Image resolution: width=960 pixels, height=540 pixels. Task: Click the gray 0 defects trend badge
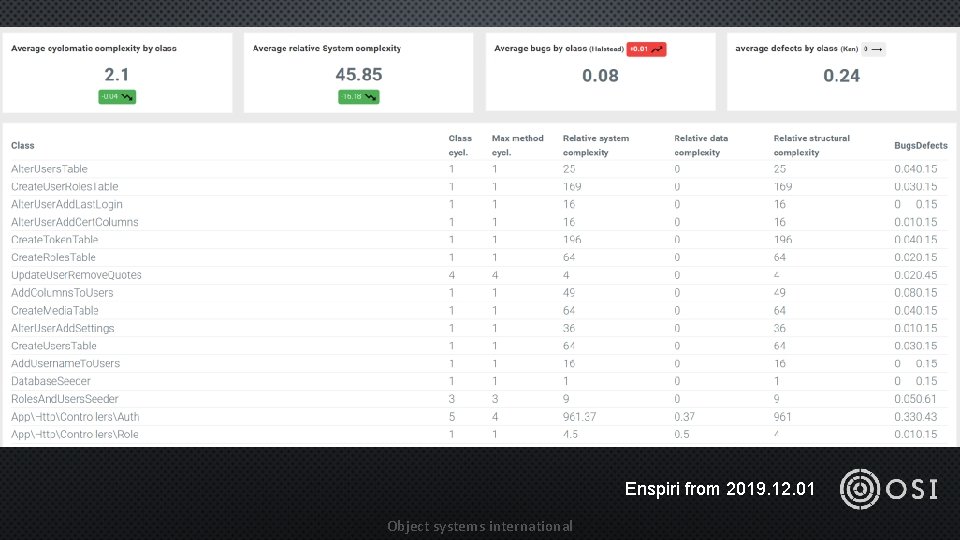(x=873, y=49)
